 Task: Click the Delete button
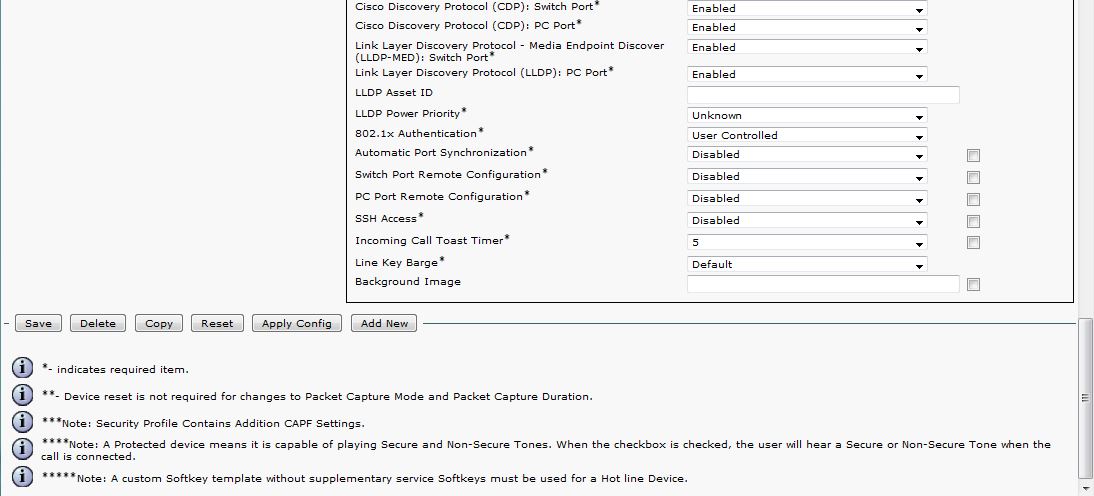[98, 323]
